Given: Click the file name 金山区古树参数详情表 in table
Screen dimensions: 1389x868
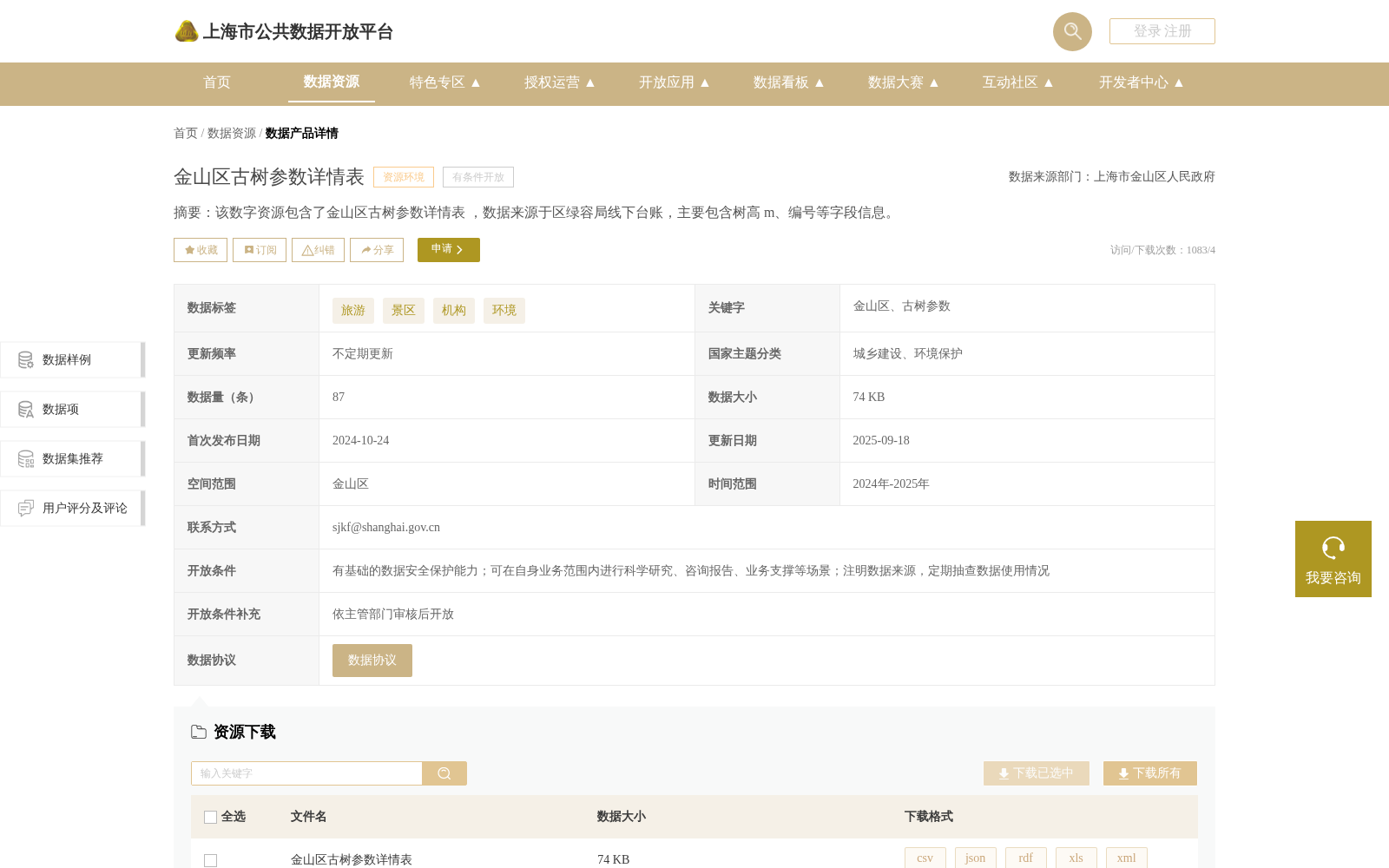Looking at the screenshot, I should click(352, 859).
